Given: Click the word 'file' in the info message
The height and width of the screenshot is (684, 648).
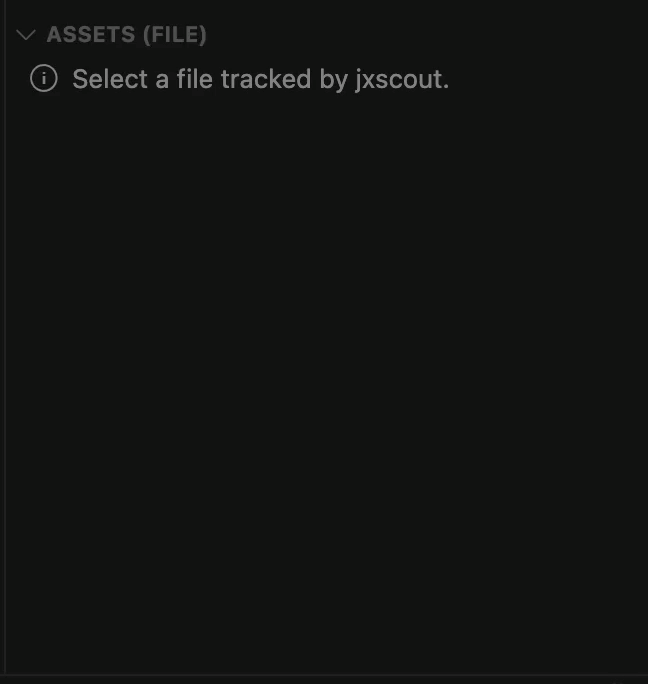Looking at the screenshot, I should click(x=195, y=79).
